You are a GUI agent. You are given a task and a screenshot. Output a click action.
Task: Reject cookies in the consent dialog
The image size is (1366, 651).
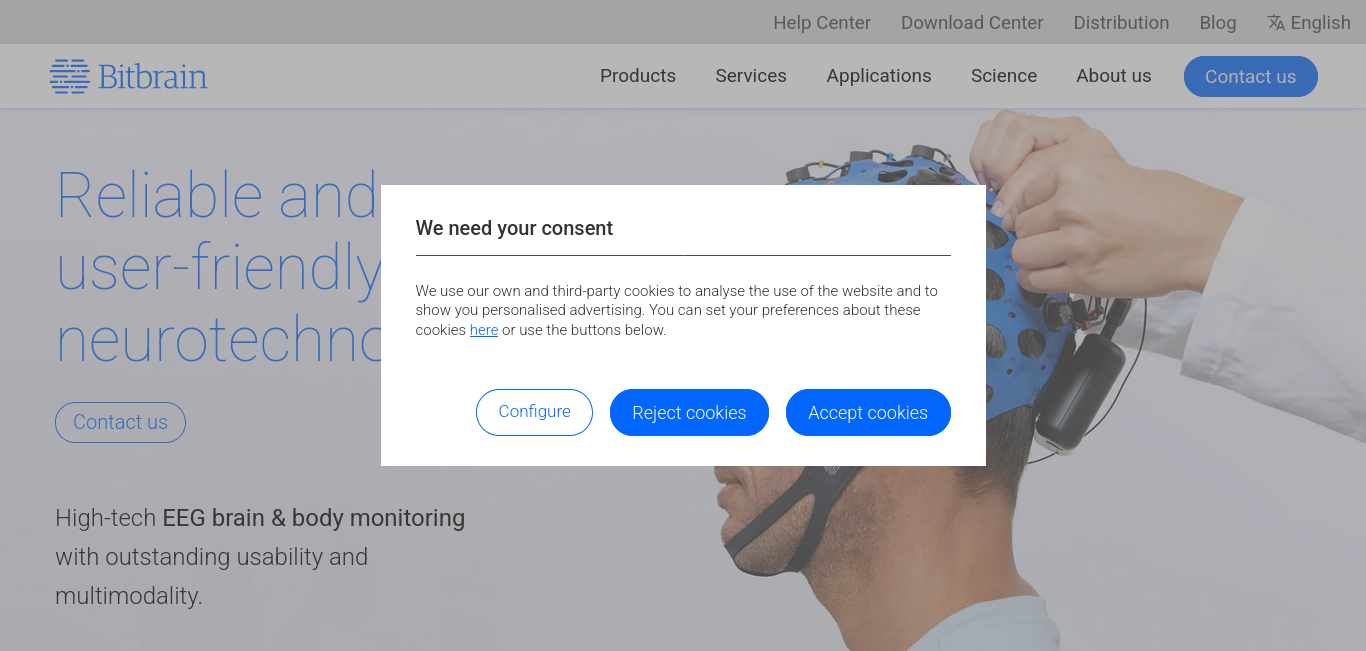coord(689,412)
